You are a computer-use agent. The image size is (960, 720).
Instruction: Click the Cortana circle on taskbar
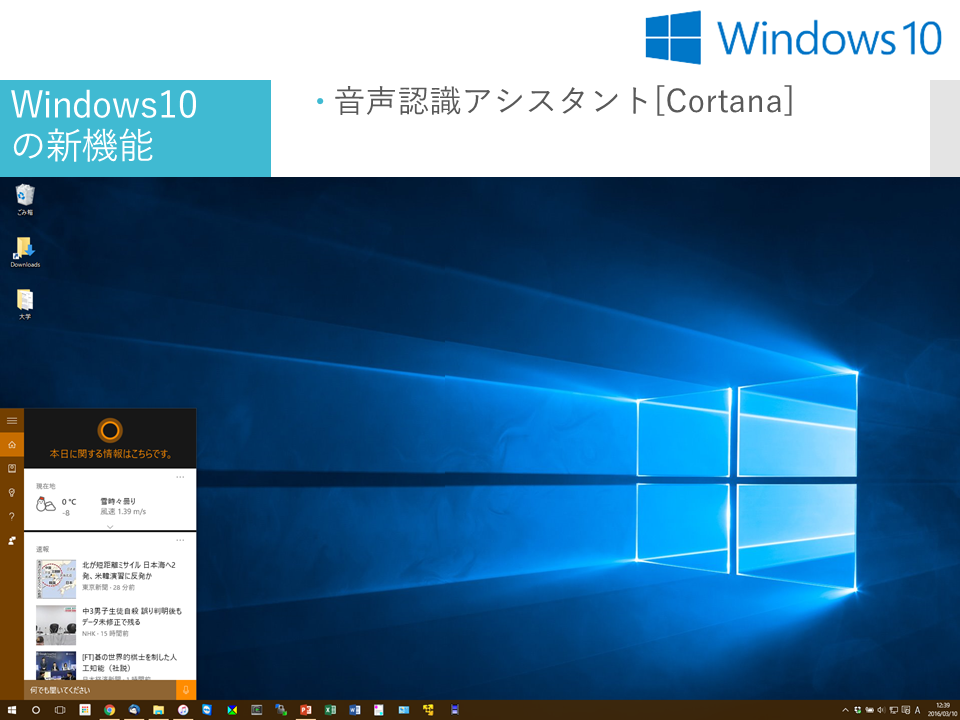point(36,710)
